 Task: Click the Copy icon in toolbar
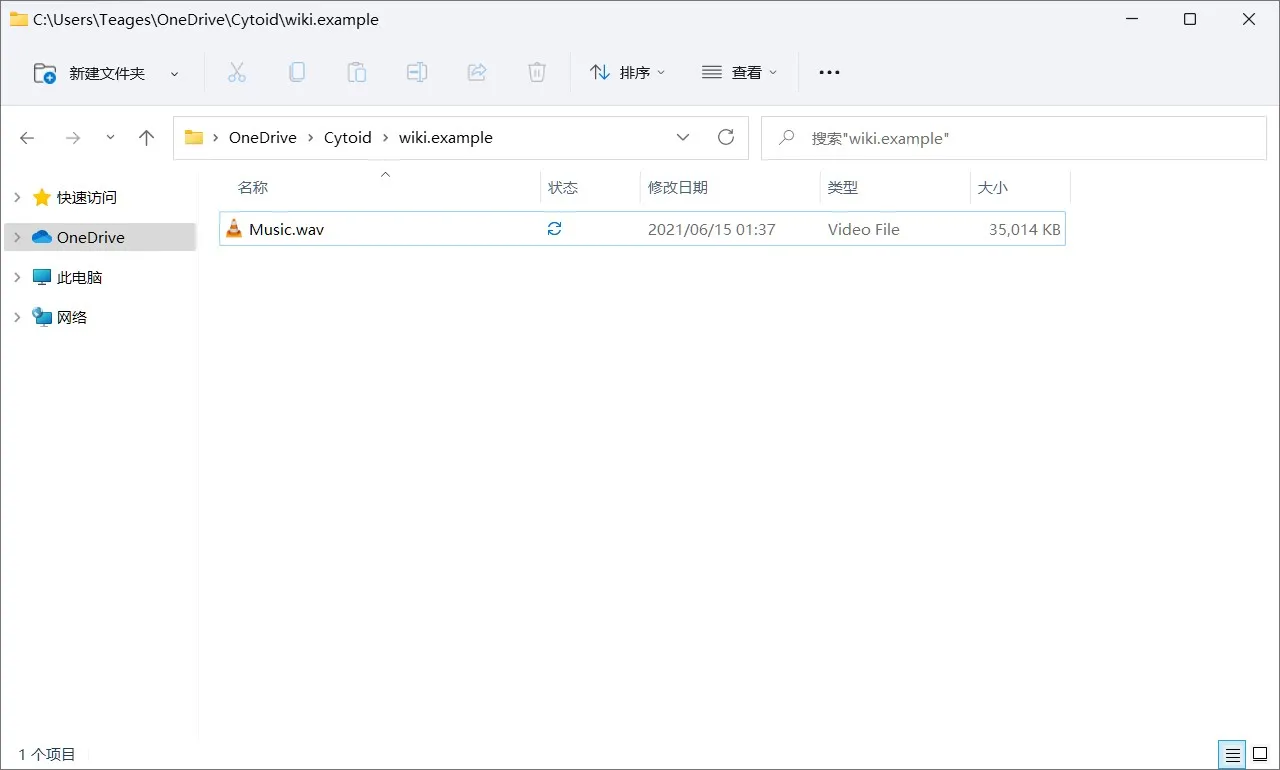297,73
